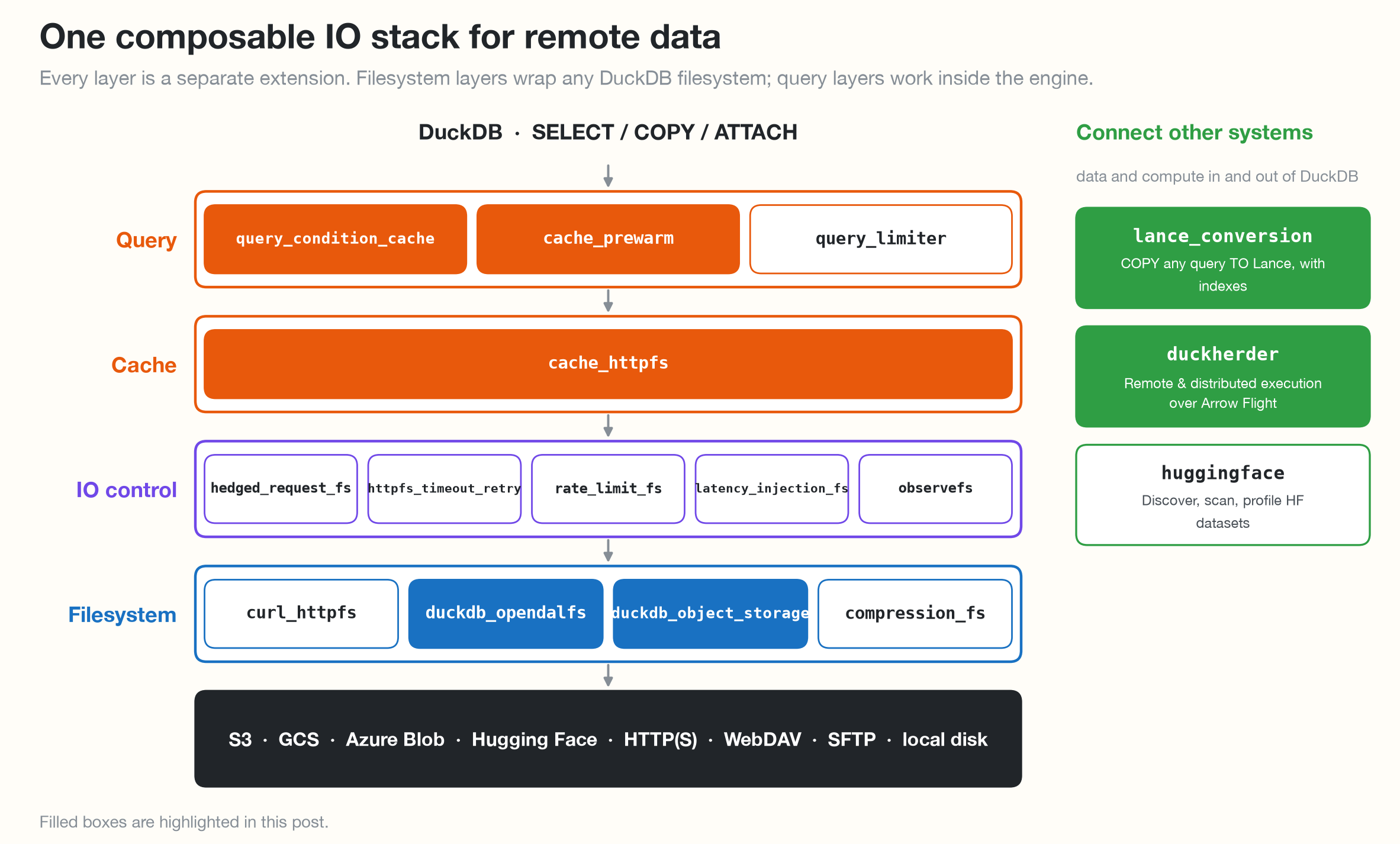The width and height of the screenshot is (1400, 844).
Task: Click the compression_fs box
Action: (x=915, y=614)
